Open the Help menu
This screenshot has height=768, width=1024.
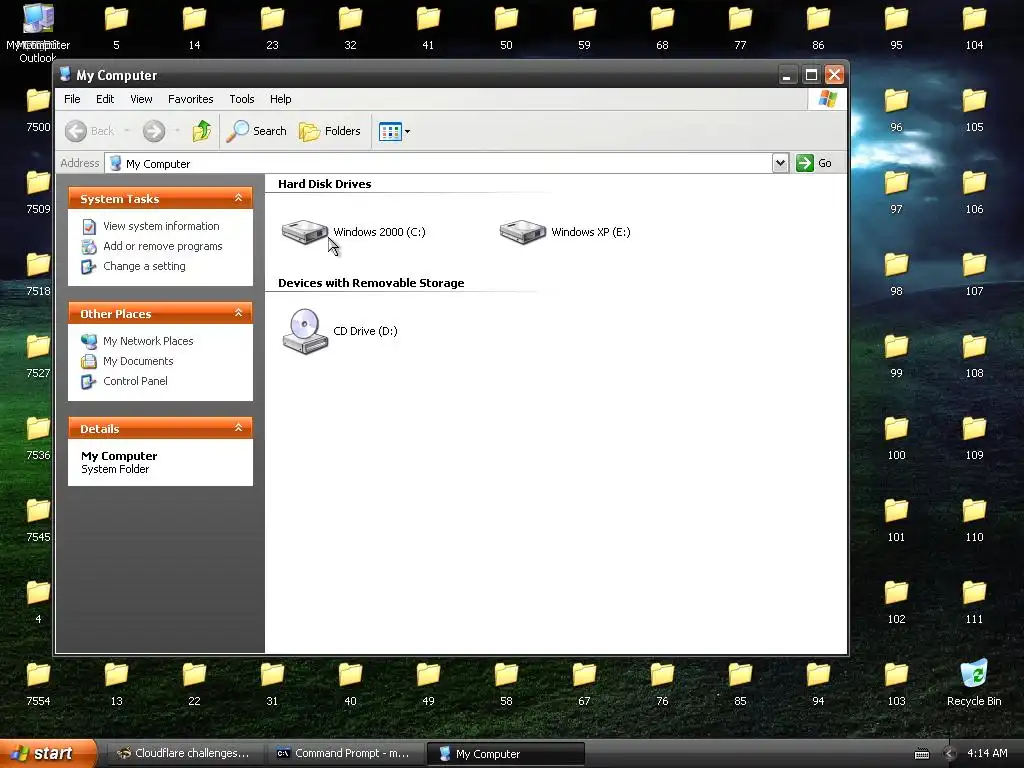coord(281,99)
